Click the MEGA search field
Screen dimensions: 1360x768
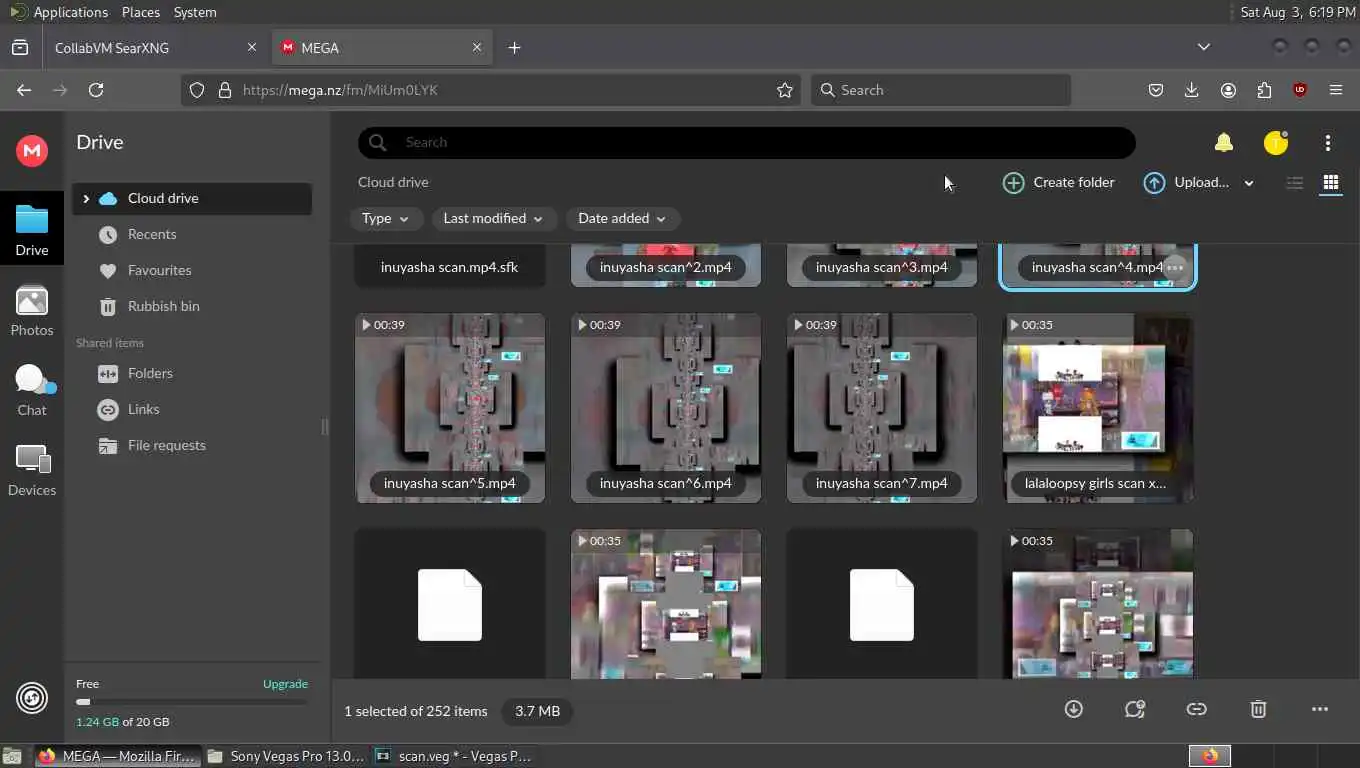[x=746, y=143]
